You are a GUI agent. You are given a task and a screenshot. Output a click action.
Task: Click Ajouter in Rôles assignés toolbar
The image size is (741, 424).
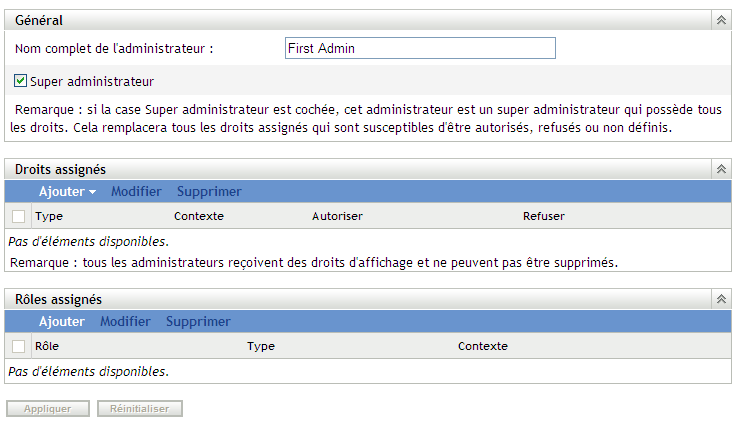tap(62, 321)
